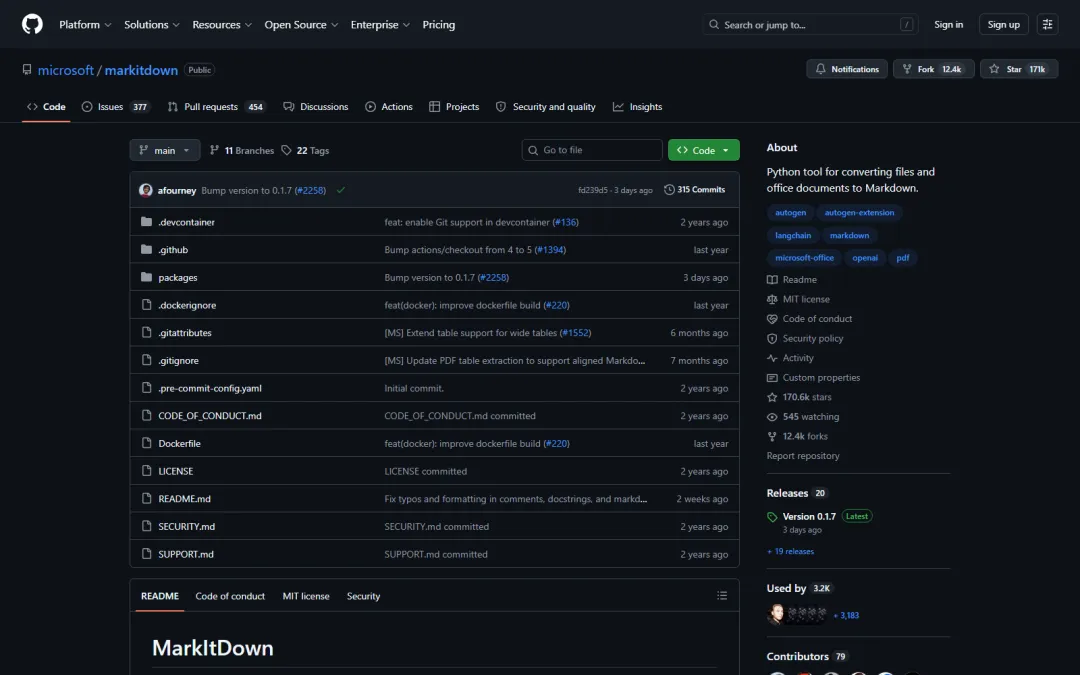Open the .pre-commit-config.yaml file
Viewport: 1080px width, 675px height.
tap(210, 388)
